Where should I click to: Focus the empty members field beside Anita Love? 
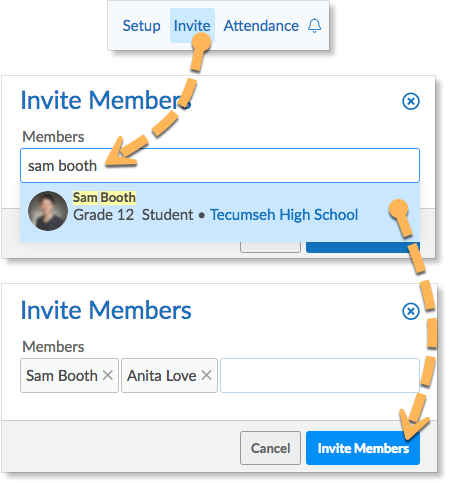coord(320,375)
